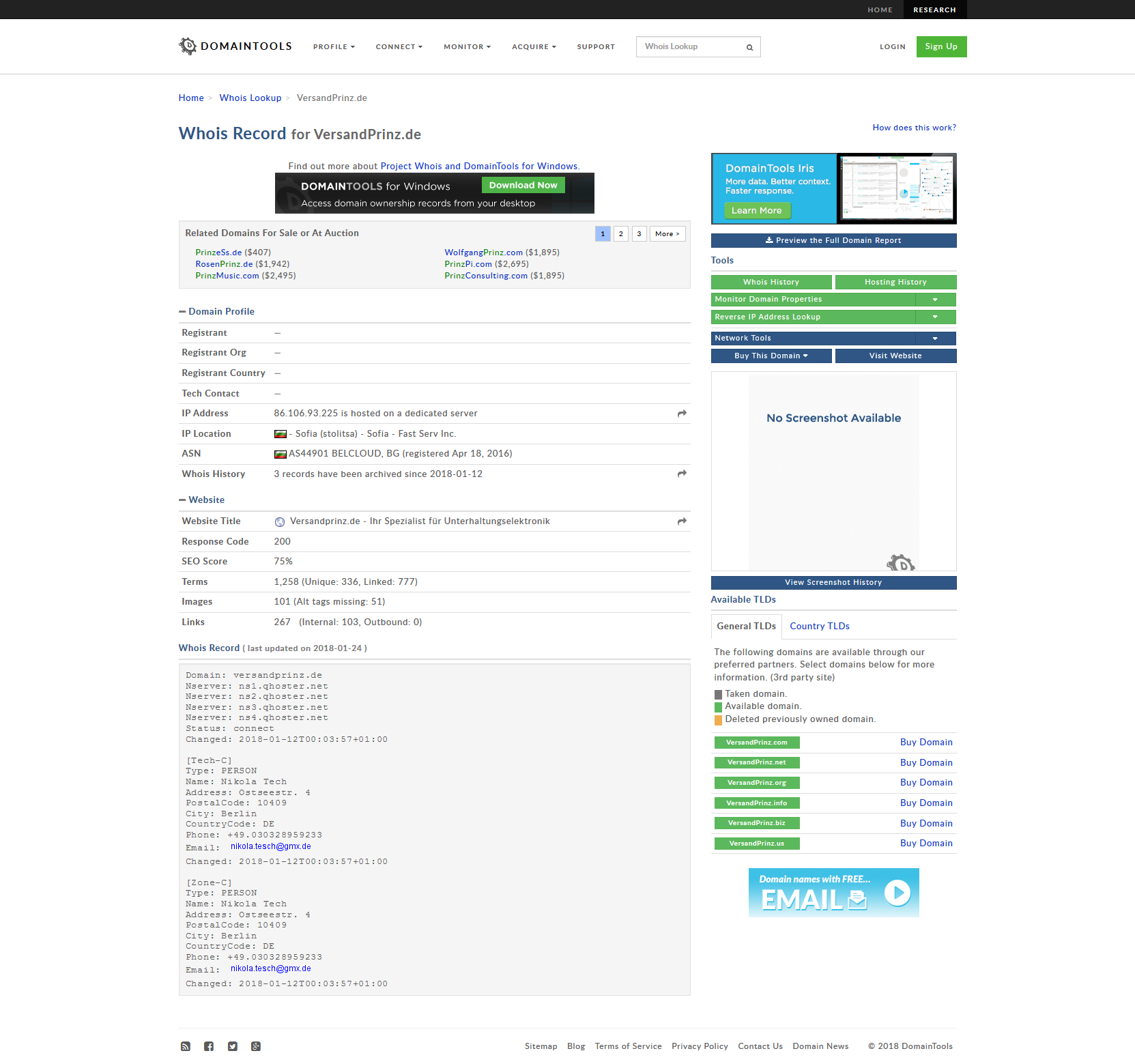Open Buy This Domain dropdown
Image resolution: width=1135 pixels, height=1064 pixels.
point(771,356)
